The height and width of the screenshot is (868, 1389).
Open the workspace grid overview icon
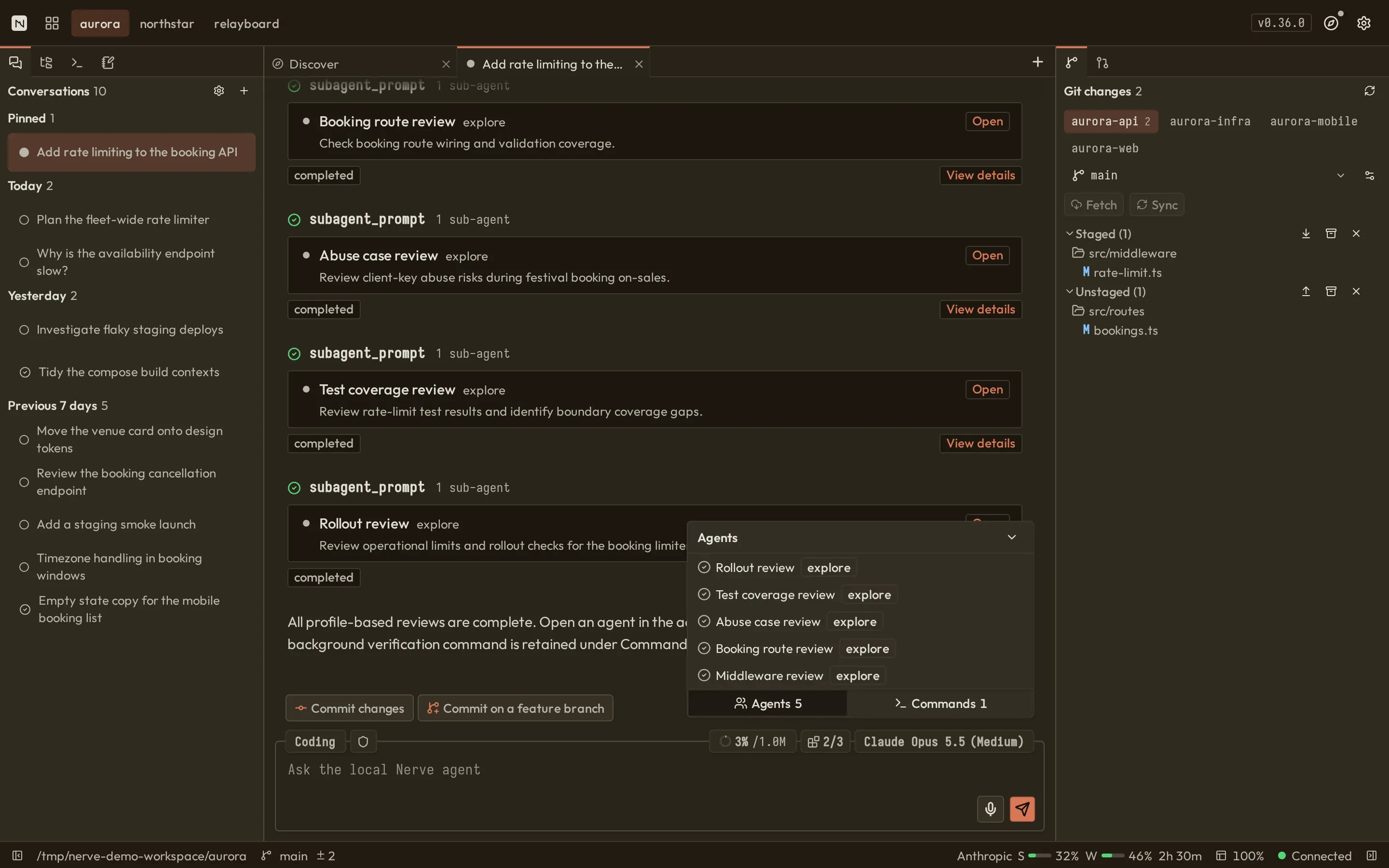coord(52,23)
